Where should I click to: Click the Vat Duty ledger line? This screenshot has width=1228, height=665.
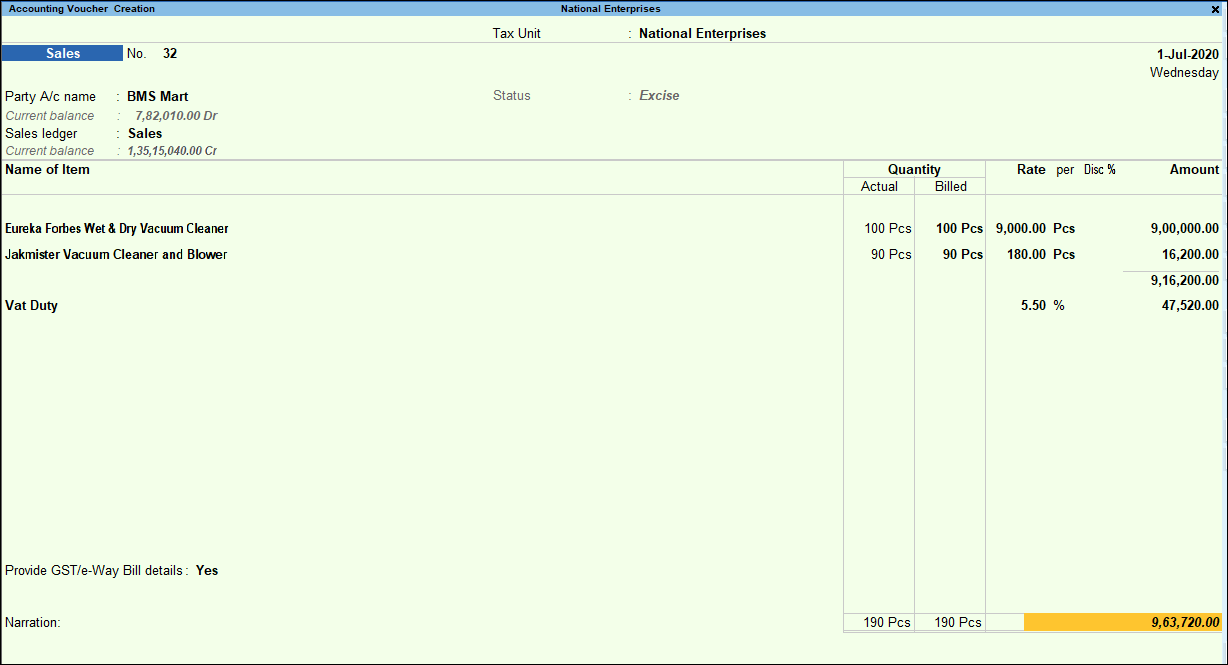tap(31, 305)
